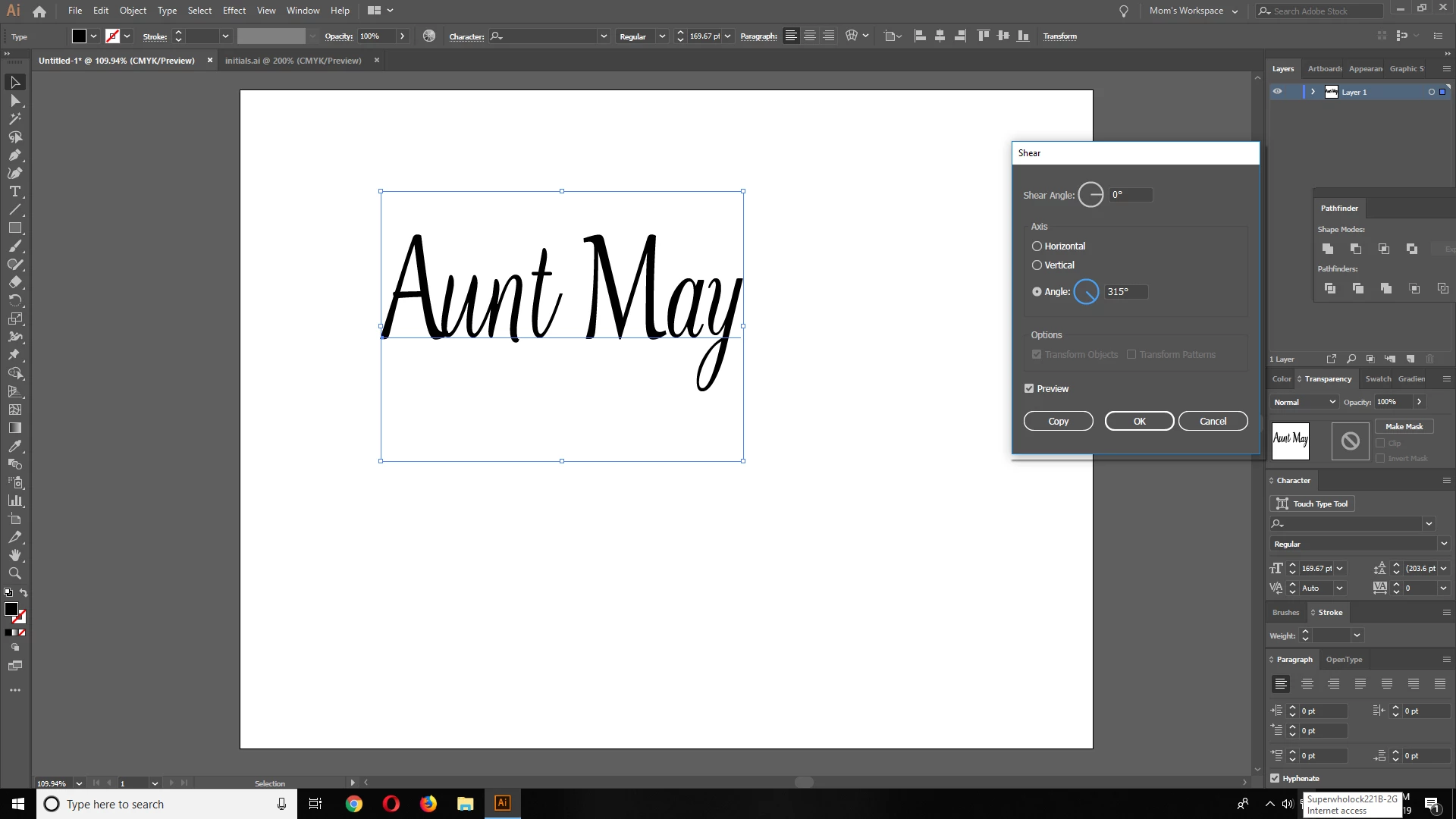
Task: Select the Eyedropper tool
Action: click(14, 447)
